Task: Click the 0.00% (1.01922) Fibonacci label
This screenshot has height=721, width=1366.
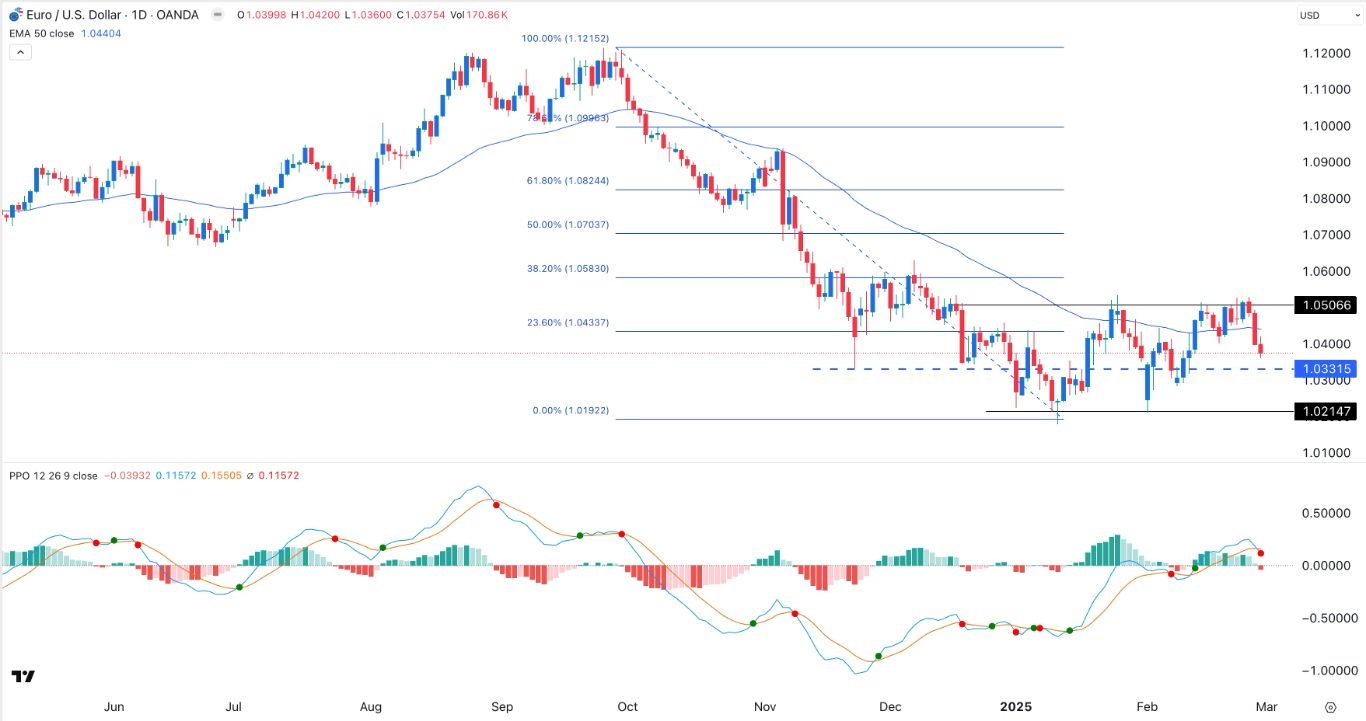Action: [x=572, y=411]
